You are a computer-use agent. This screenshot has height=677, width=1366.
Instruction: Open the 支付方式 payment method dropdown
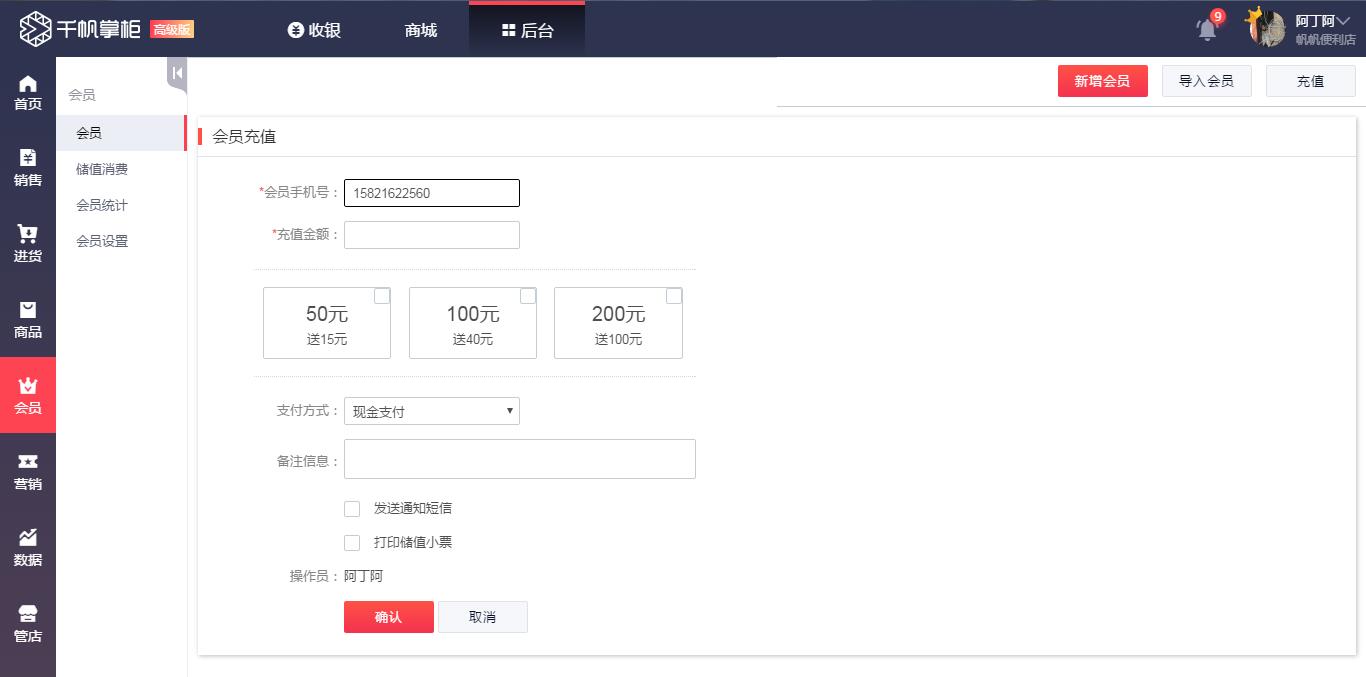pyautogui.click(x=431, y=411)
